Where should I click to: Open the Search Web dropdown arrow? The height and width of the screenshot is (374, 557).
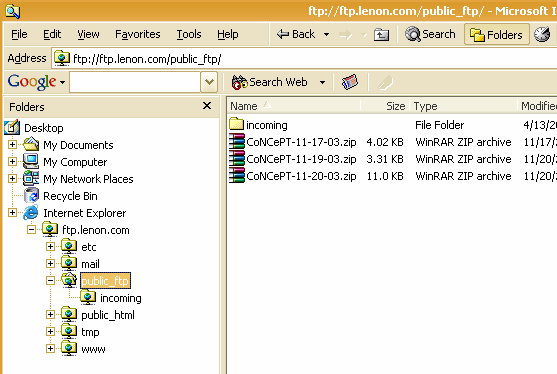tap(322, 82)
